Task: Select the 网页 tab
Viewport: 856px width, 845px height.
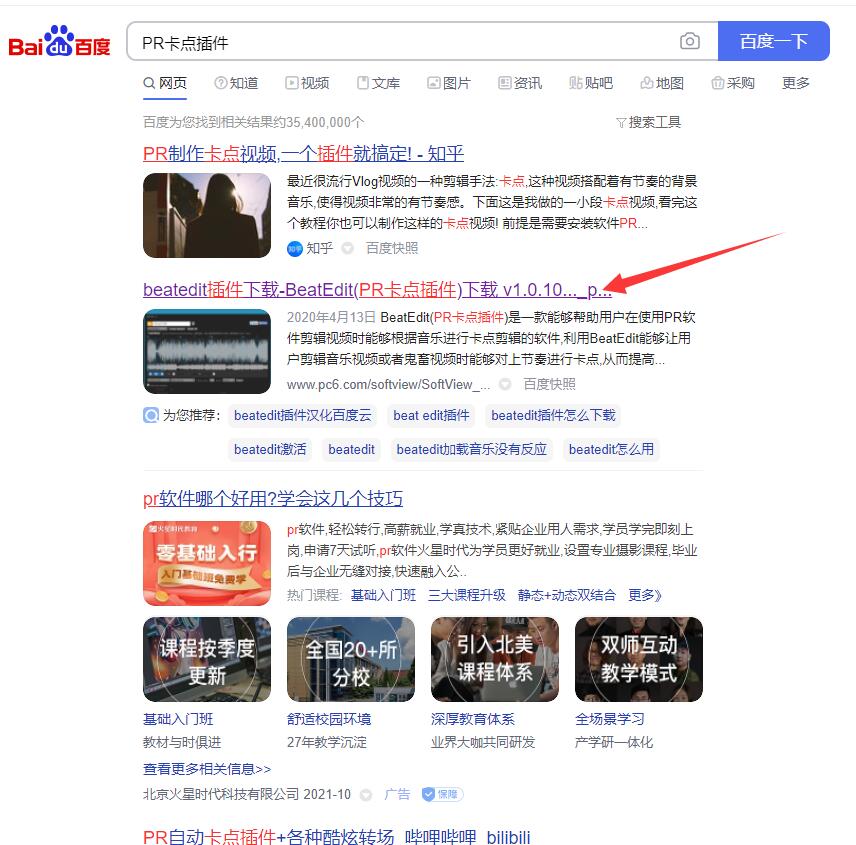Action: (165, 83)
